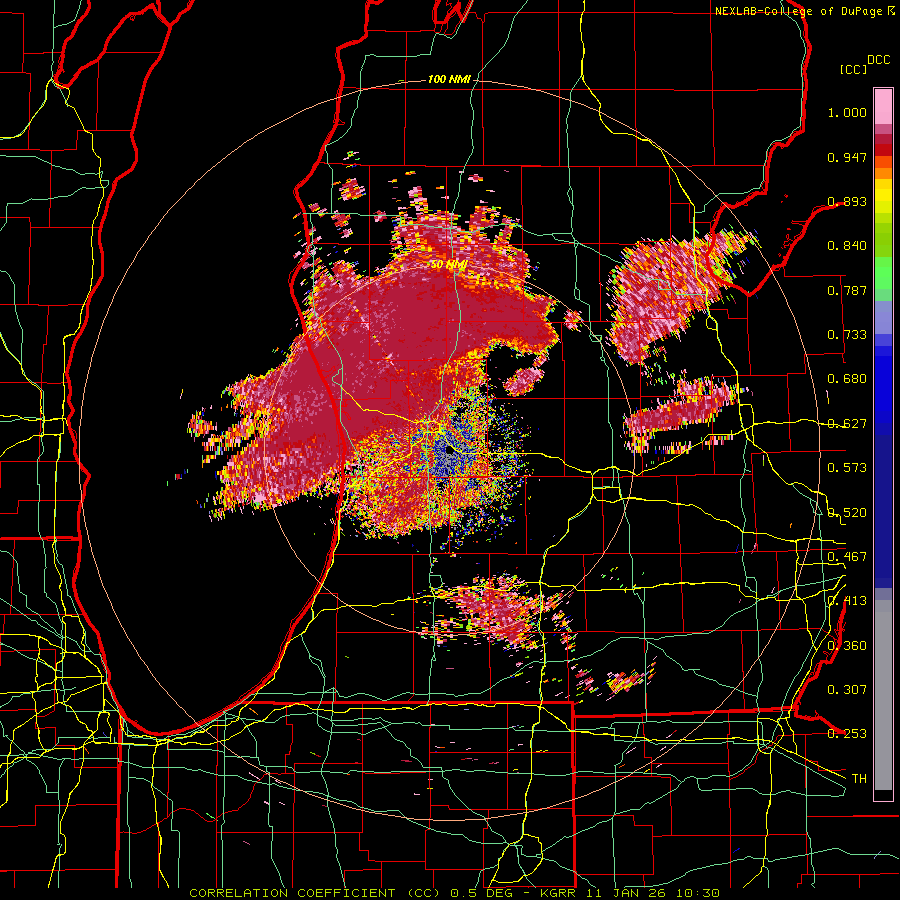Click the DCC product label above the color scale
The image size is (900, 900).
879,60
